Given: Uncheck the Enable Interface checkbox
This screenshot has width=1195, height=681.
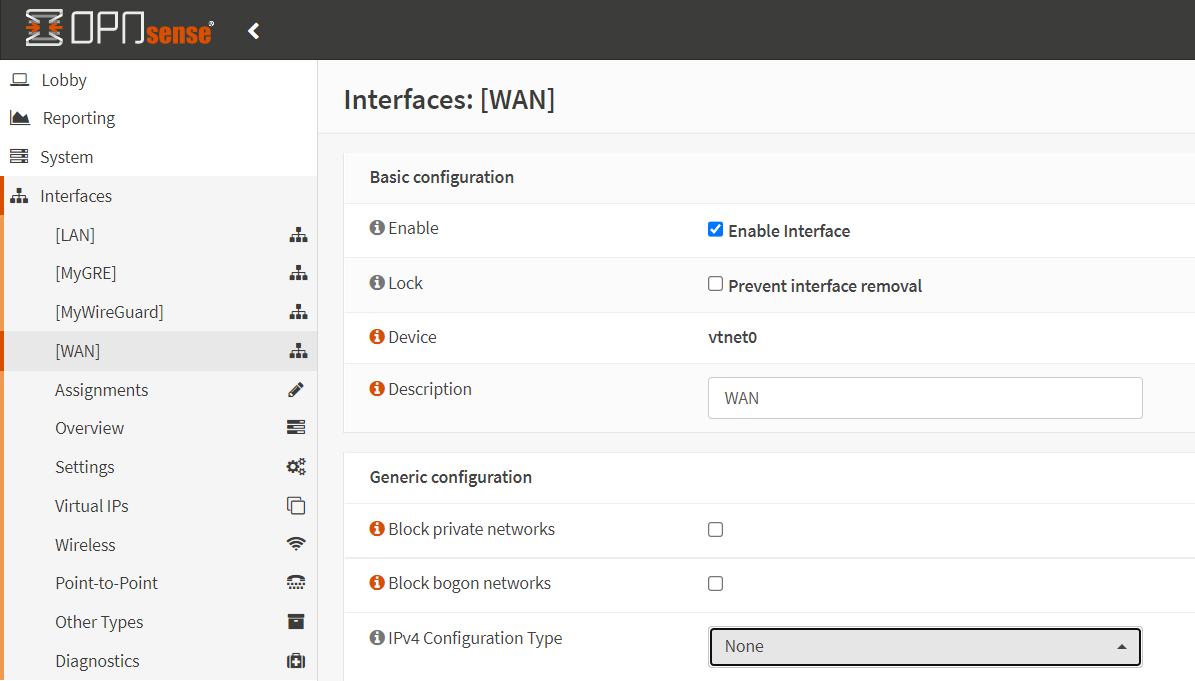Looking at the screenshot, I should coord(715,230).
